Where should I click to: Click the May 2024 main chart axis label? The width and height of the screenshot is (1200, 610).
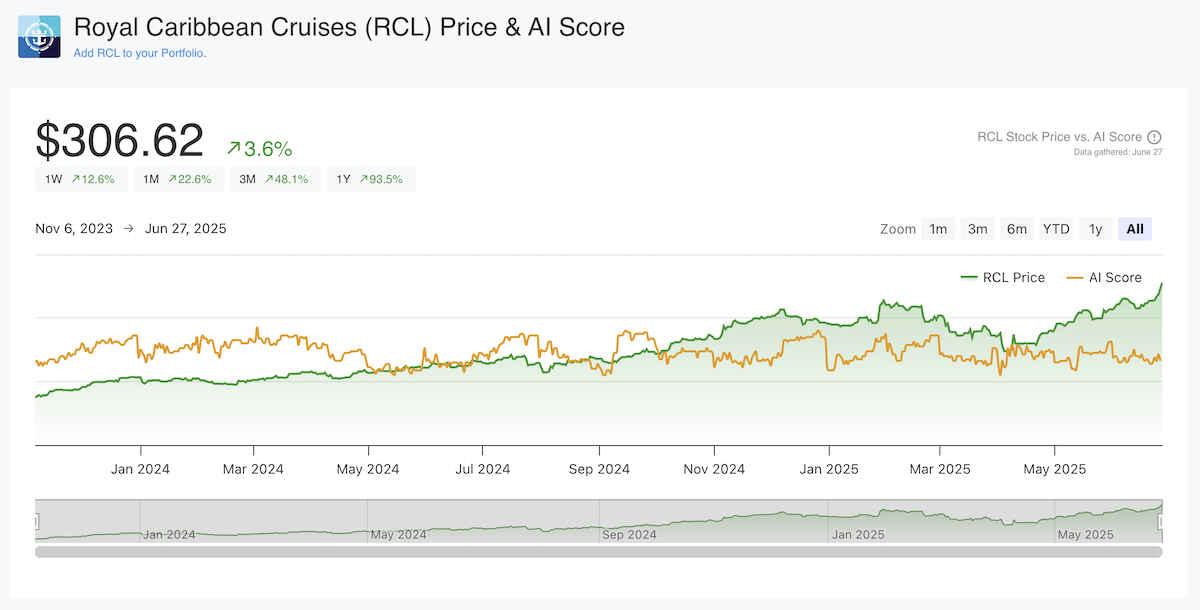coord(368,468)
